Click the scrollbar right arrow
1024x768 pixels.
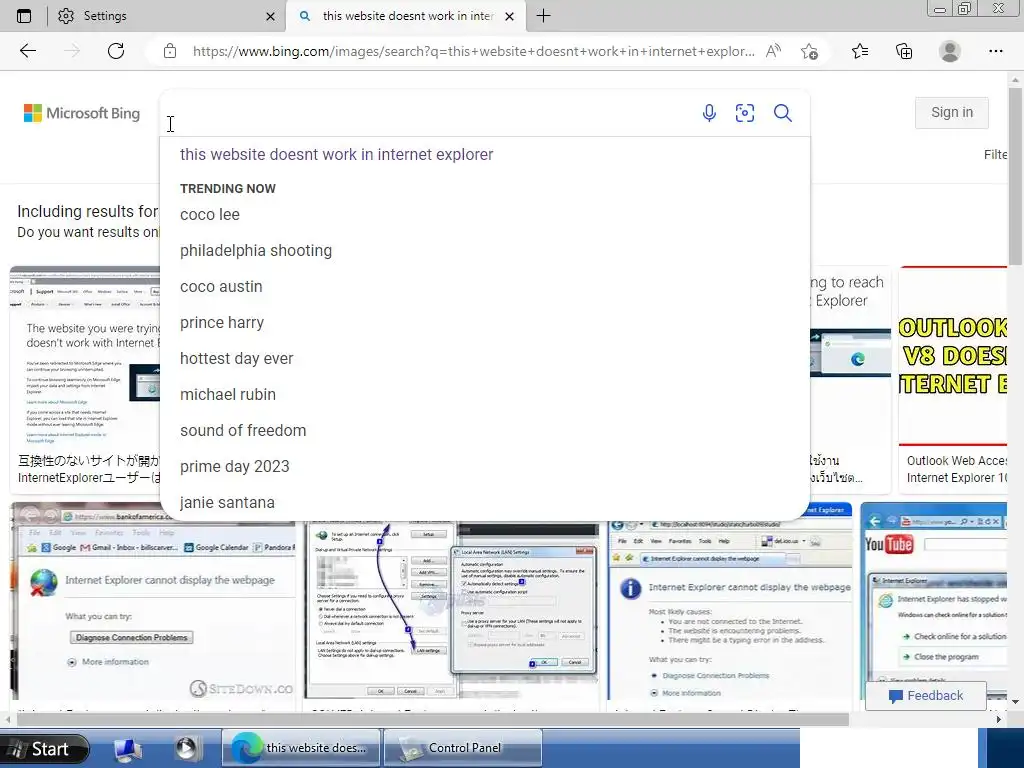tap(999, 719)
